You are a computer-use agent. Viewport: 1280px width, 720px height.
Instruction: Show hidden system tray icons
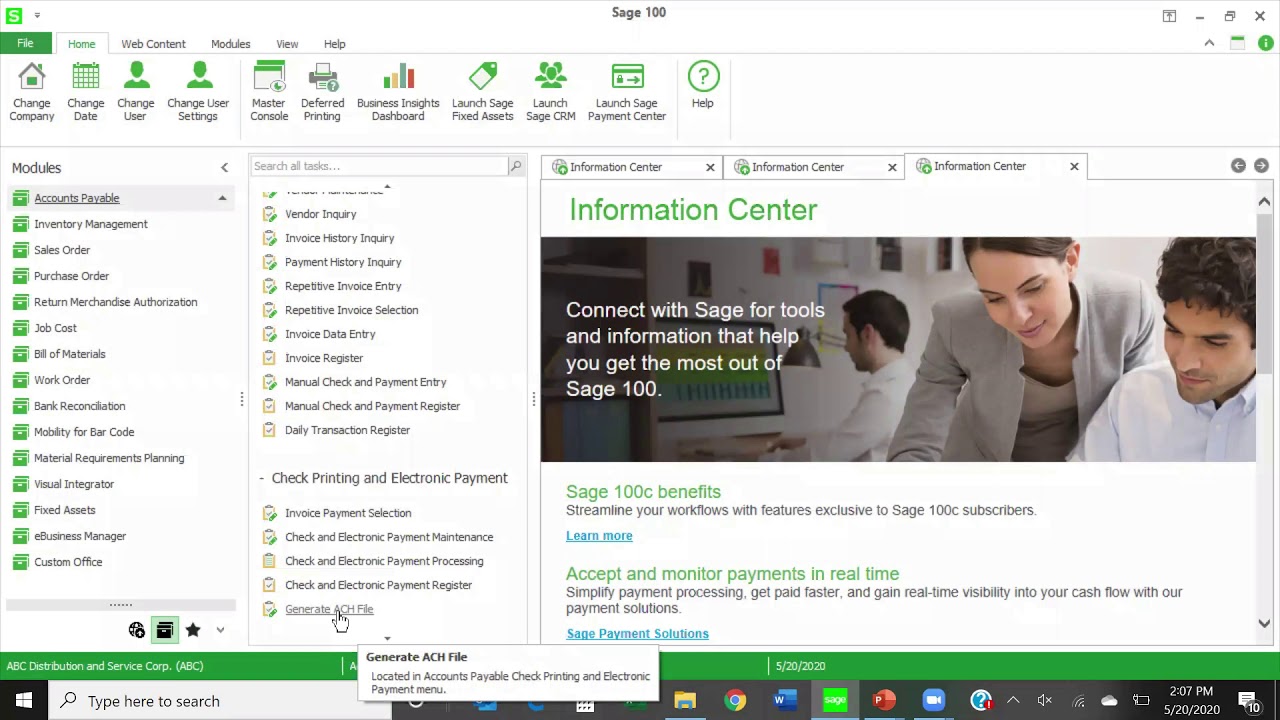click(x=1013, y=700)
